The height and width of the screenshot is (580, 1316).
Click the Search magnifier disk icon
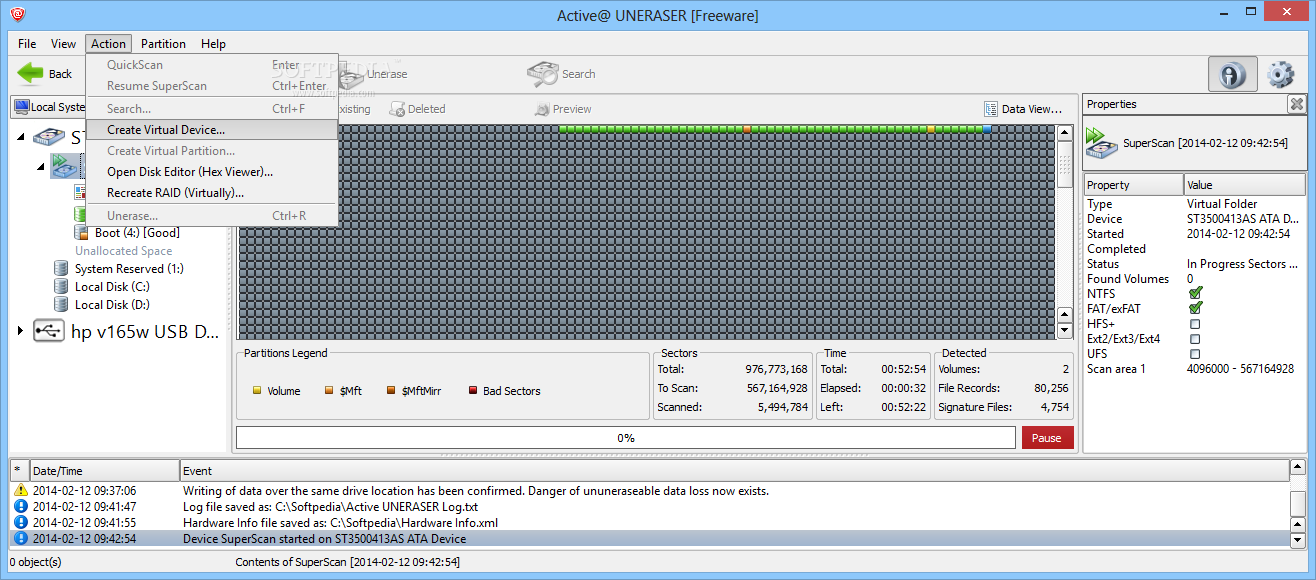tap(542, 73)
